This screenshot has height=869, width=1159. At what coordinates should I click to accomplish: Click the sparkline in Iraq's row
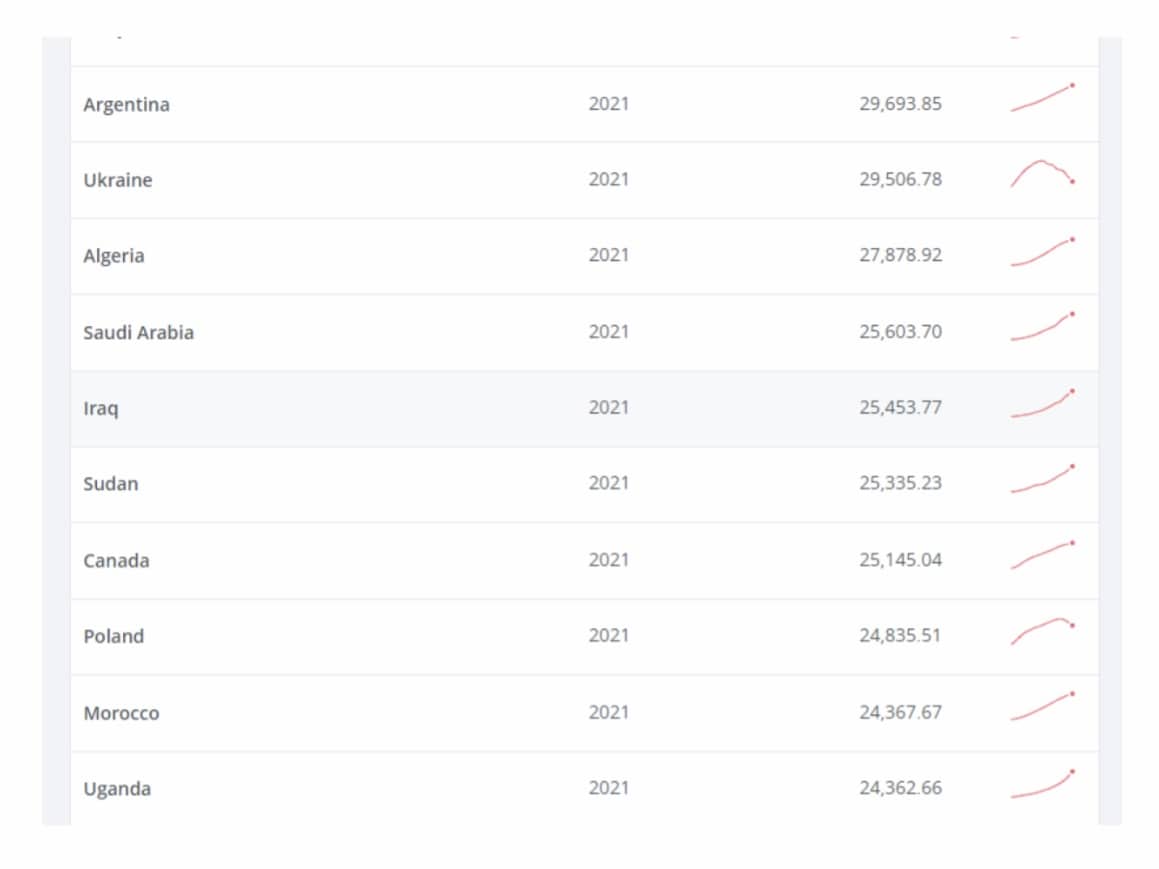[1042, 404]
